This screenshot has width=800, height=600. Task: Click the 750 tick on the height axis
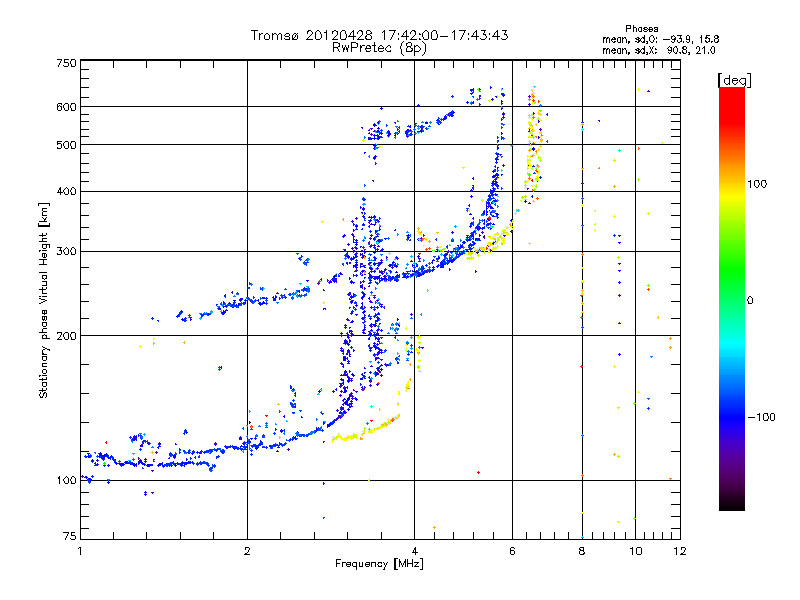[x=66, y=63]
